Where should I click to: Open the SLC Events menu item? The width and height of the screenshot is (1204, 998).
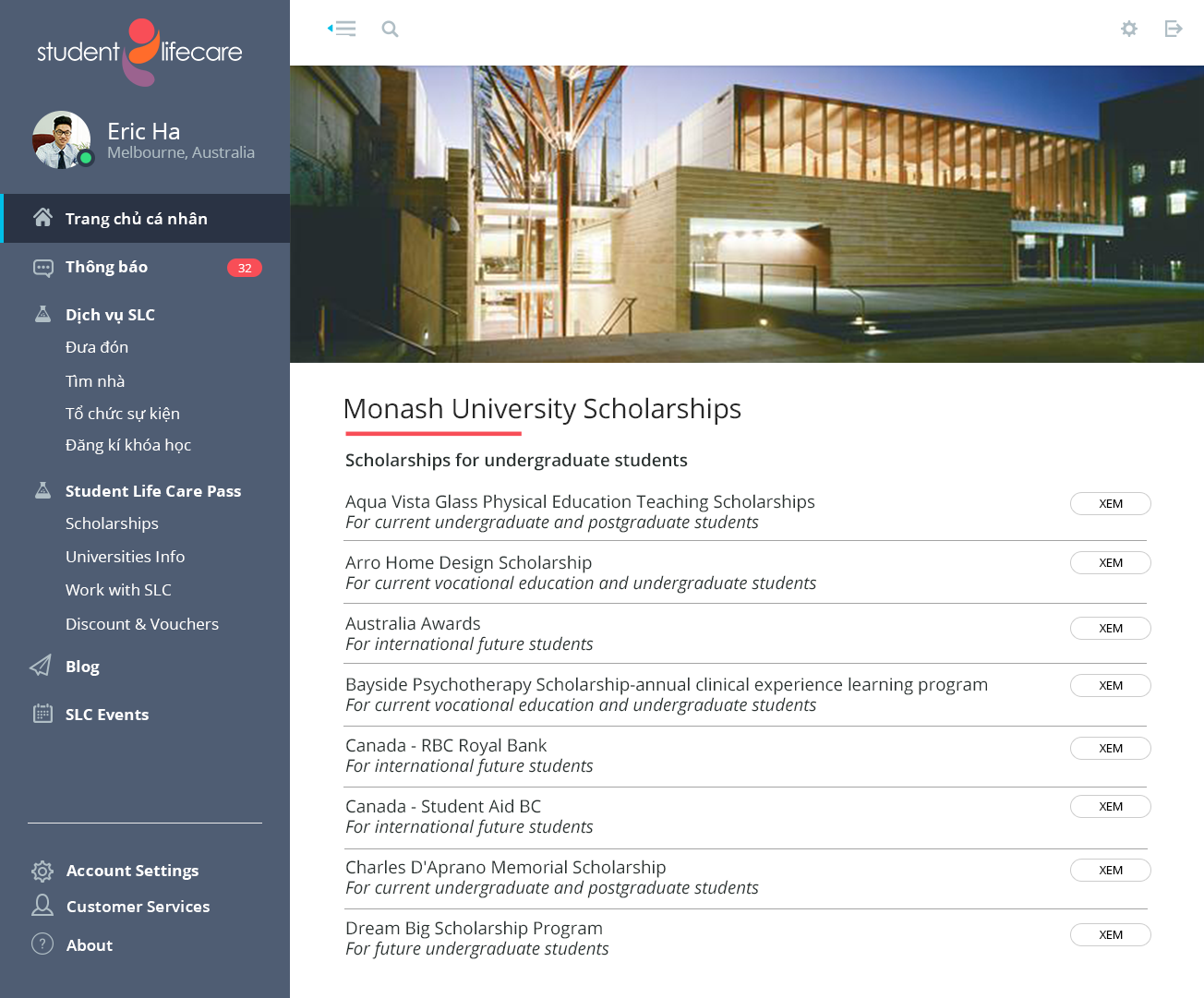coord(107,715)
